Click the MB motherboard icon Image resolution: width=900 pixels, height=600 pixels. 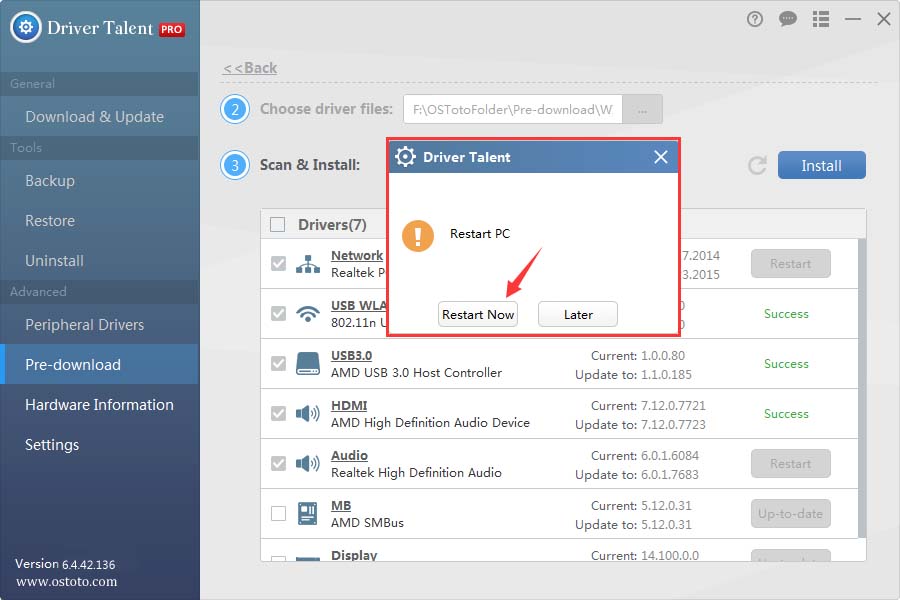(308, 513)
